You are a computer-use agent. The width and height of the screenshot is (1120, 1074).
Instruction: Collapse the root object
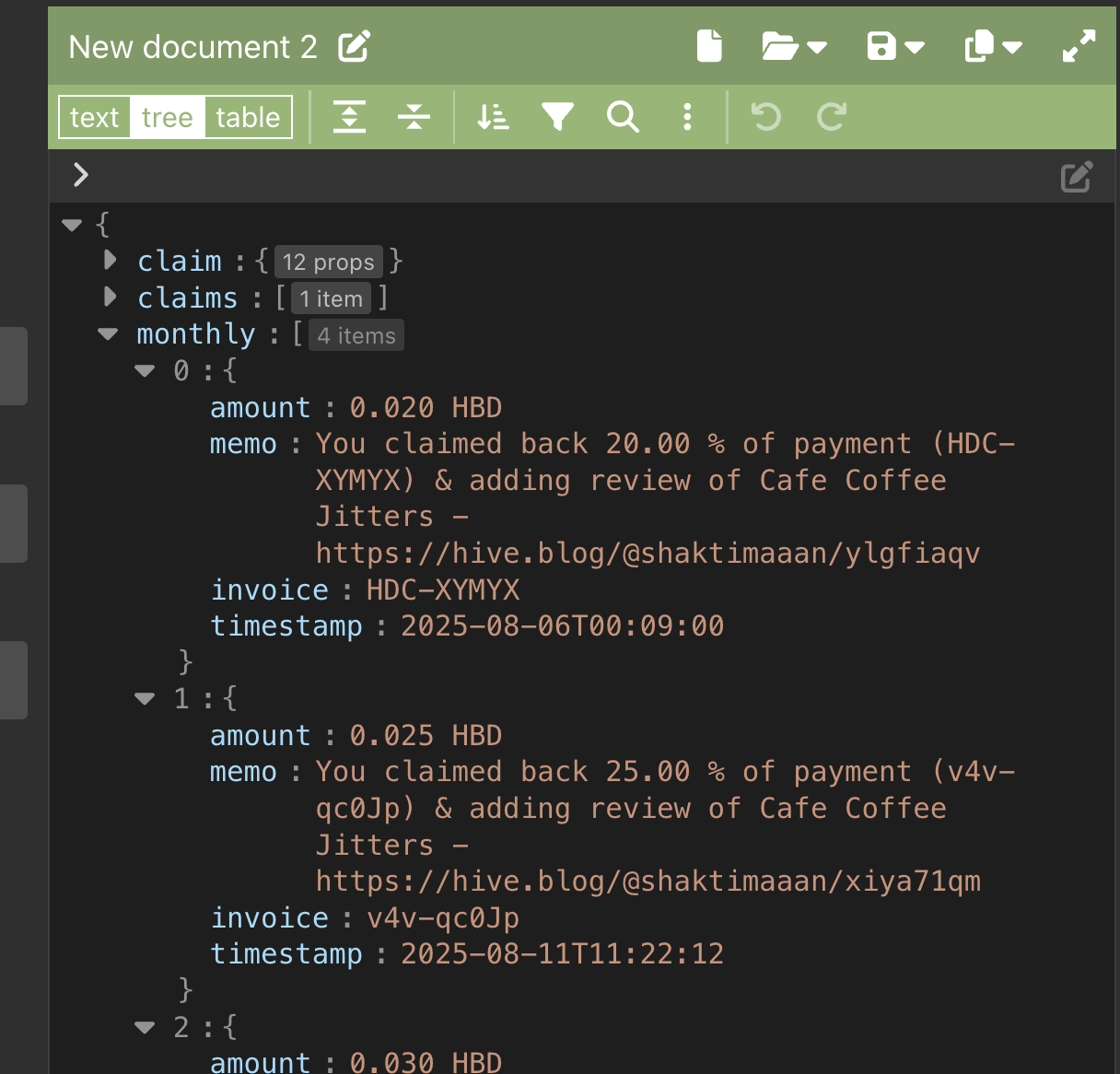72,224
